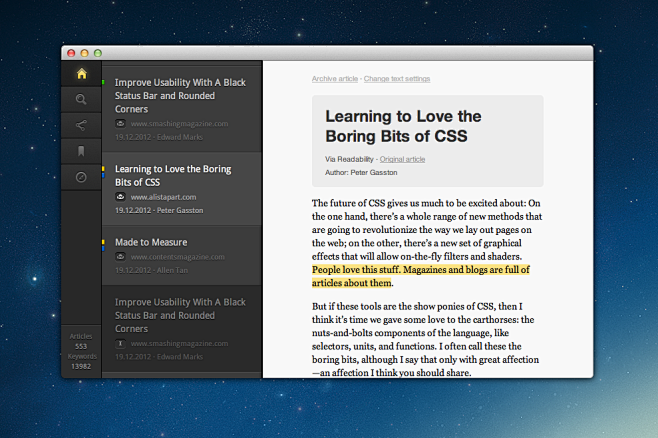
Task: Open the Search magnifier icon
Action: pyautogui.click(x=81, y=99)
